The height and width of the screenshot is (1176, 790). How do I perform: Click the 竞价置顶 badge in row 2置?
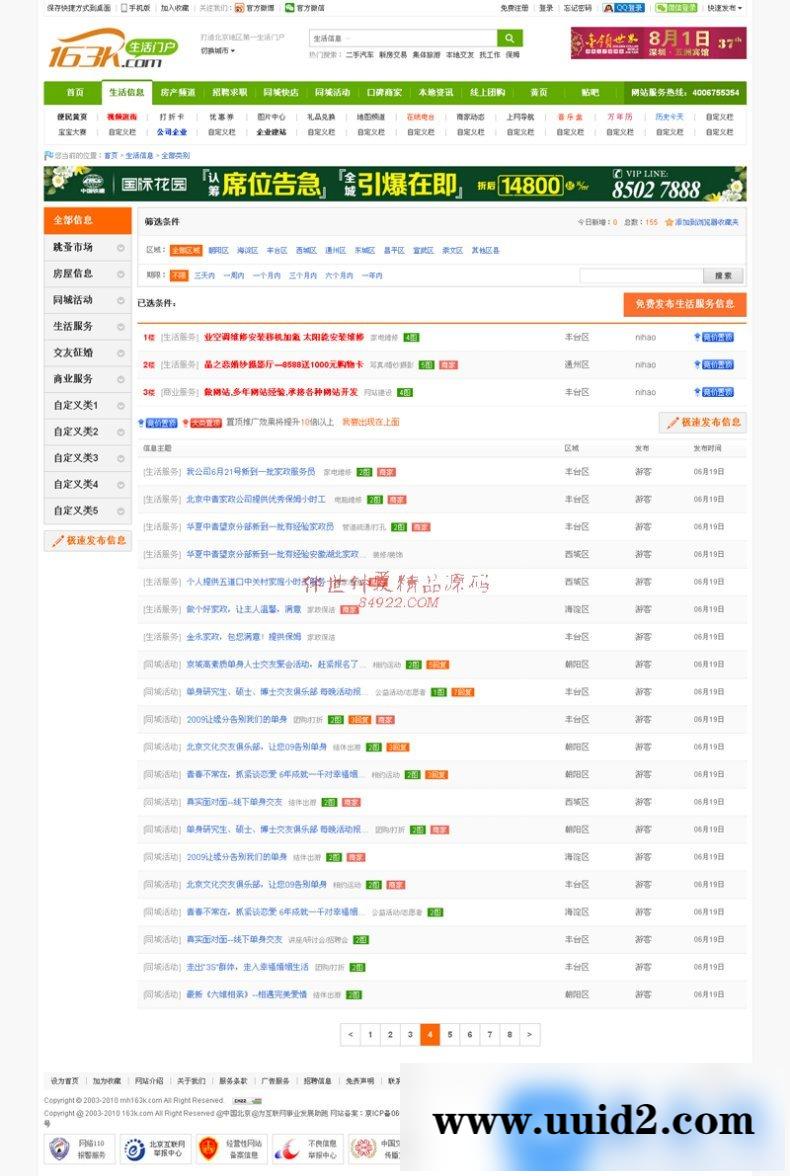713,364
